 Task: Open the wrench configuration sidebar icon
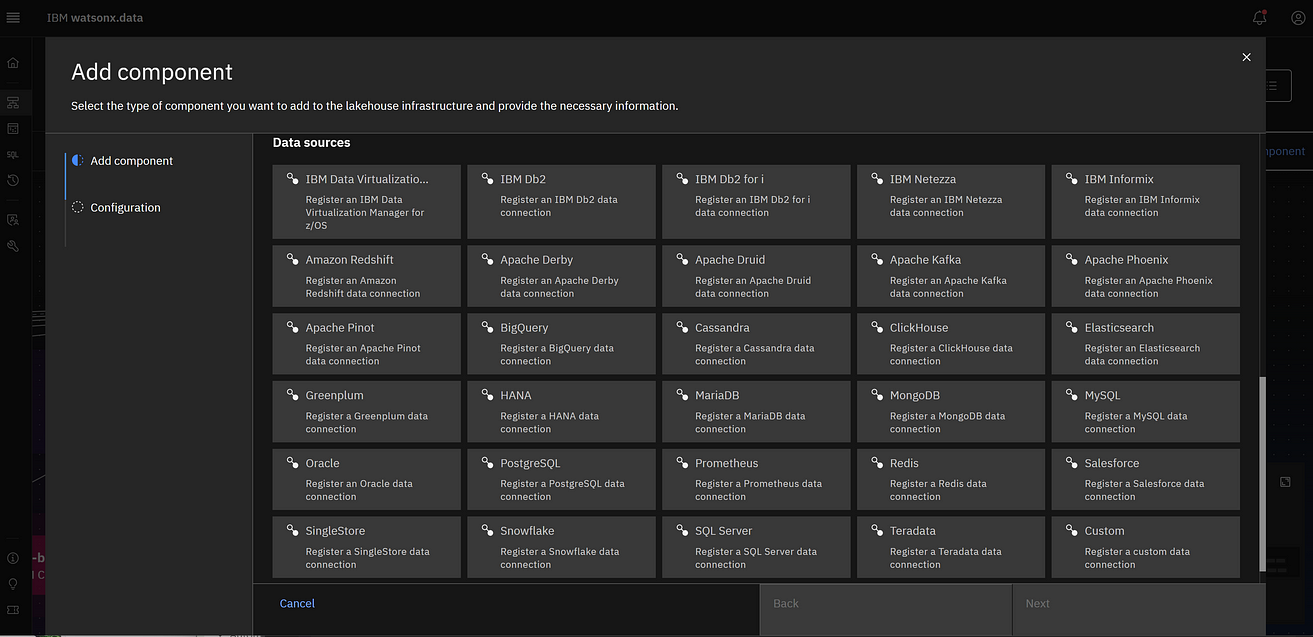pos(13,246)
